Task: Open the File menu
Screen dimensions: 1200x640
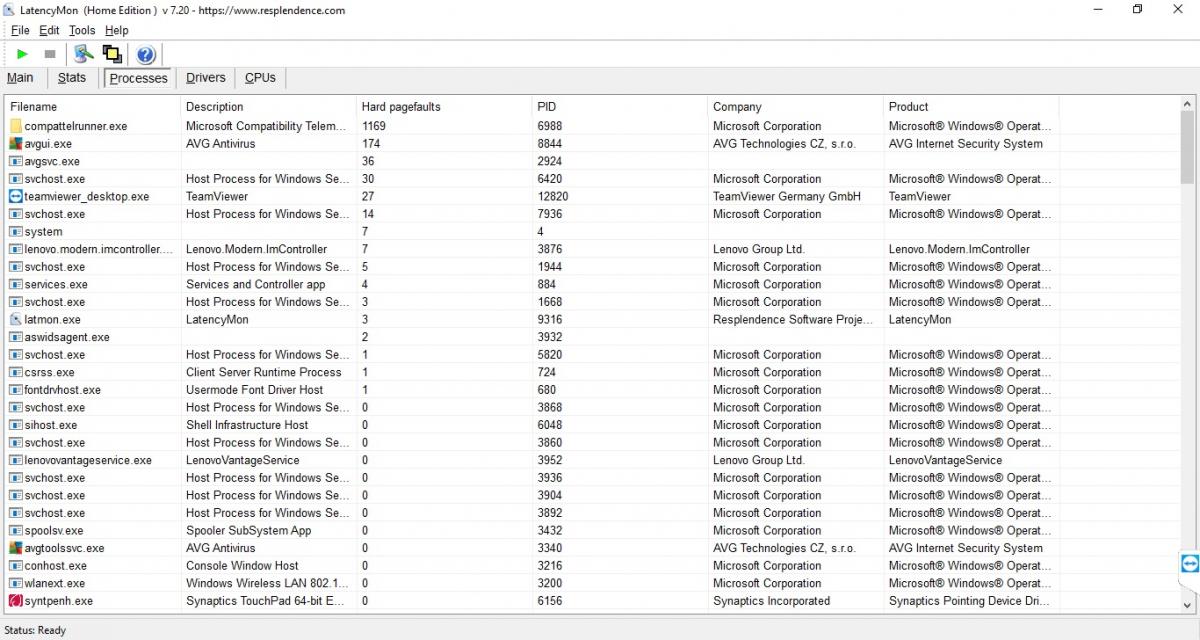Action: 20,30
